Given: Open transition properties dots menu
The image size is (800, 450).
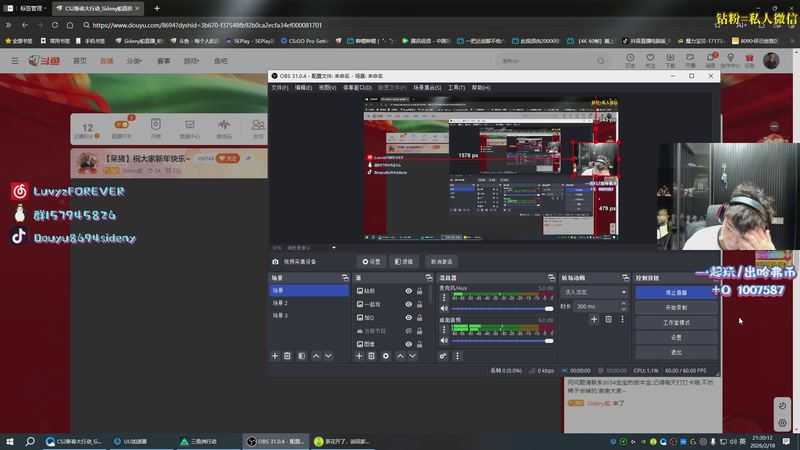Looking at the screenshot, I should (622, 319).
